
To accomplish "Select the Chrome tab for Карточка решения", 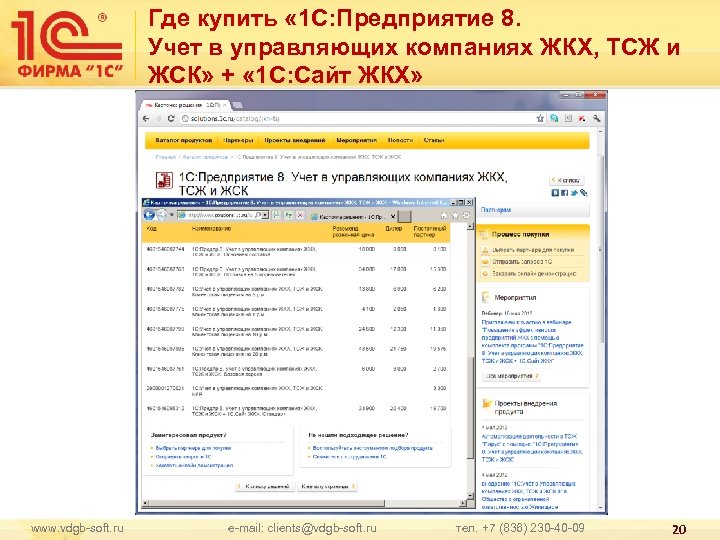I will click(x=186, y=105).
